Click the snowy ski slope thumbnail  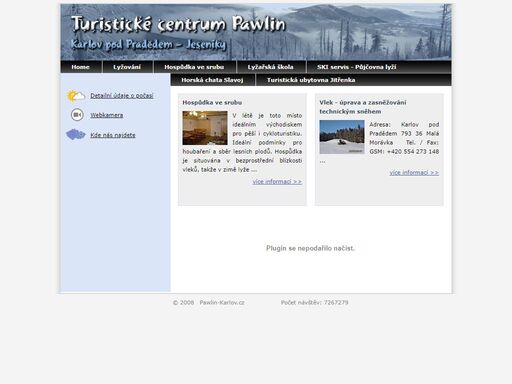342,137
